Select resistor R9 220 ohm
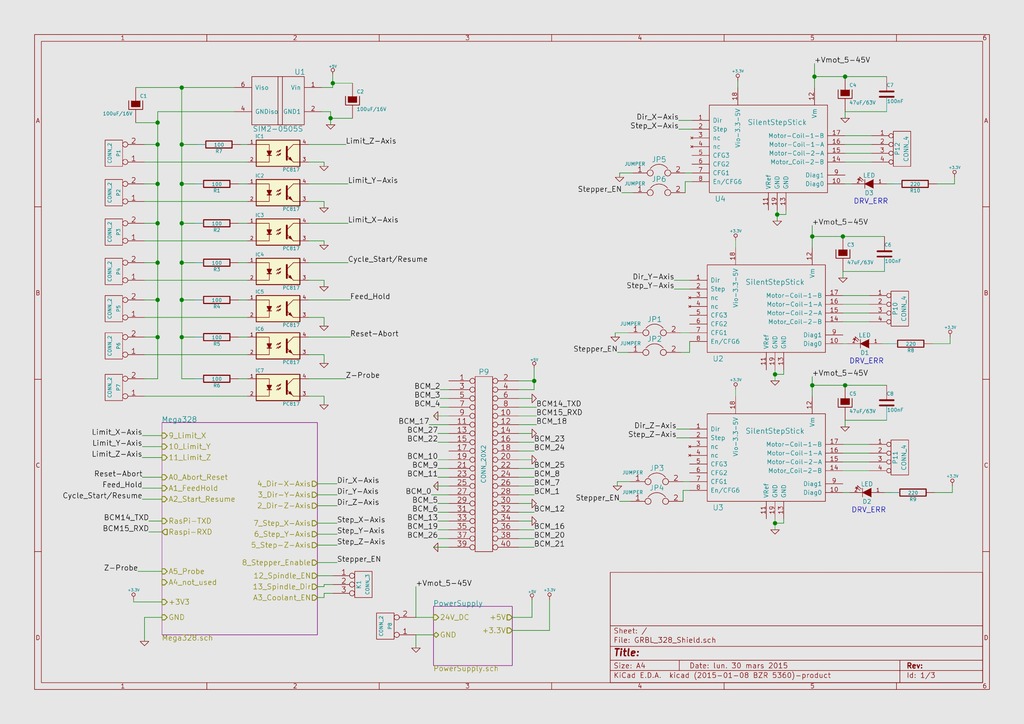The width and height of the screenshot is (1024, 724). tap(913, 493)
